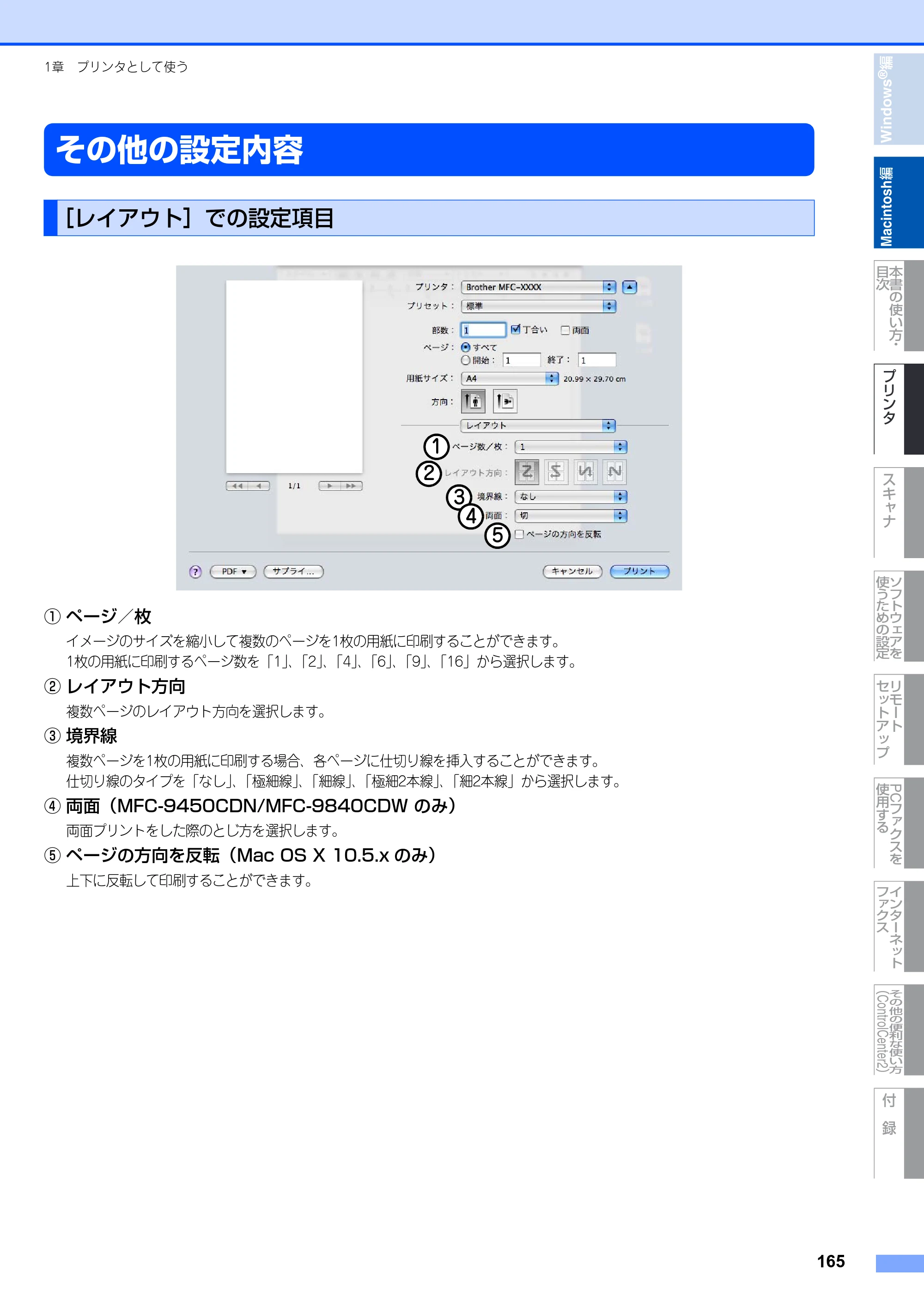Select the 開始 page range radio button
Screen dimensions: 924x1308
[466, 360]
